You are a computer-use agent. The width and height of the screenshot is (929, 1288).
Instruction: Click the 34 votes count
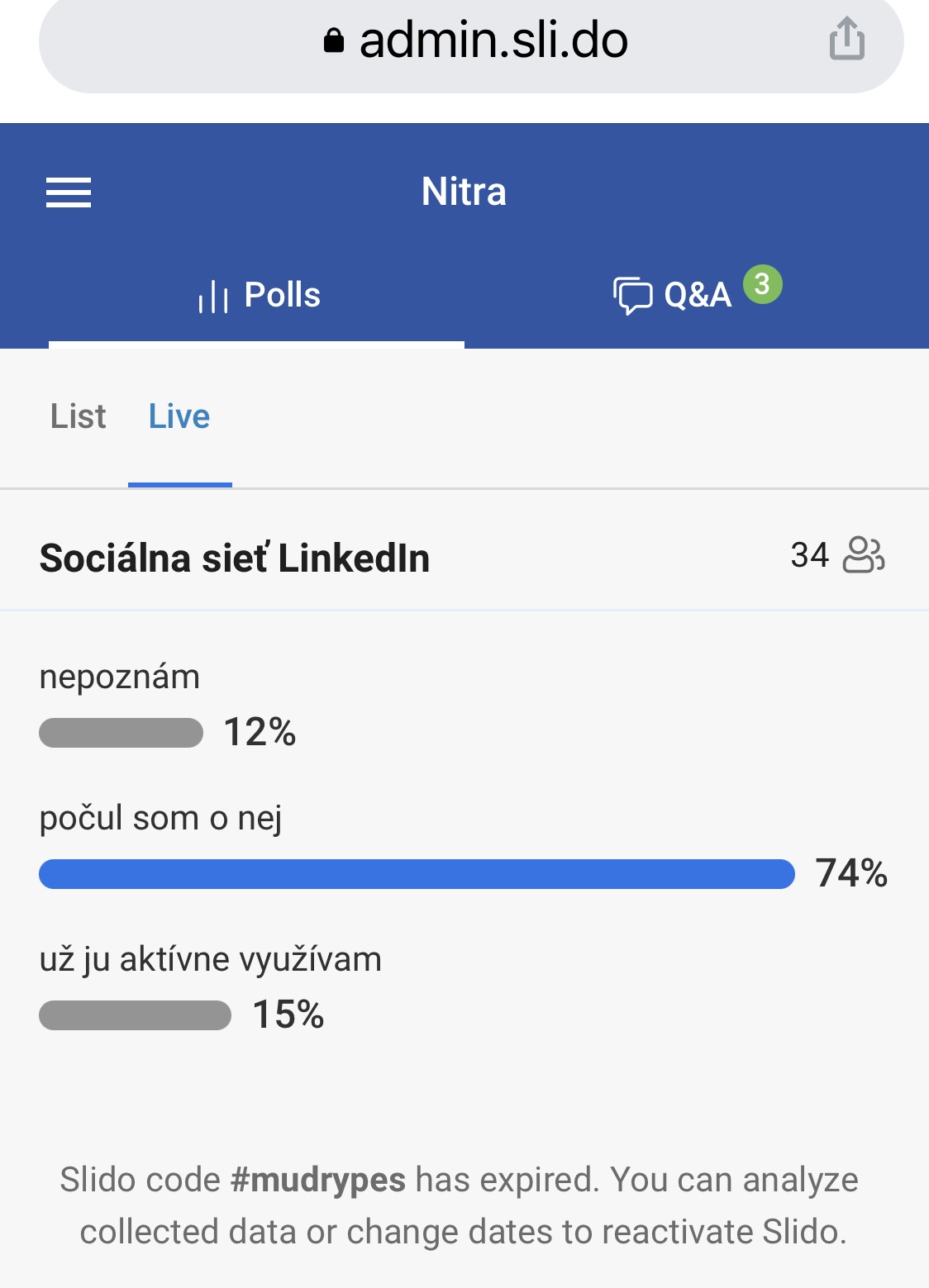coord(809,555)
